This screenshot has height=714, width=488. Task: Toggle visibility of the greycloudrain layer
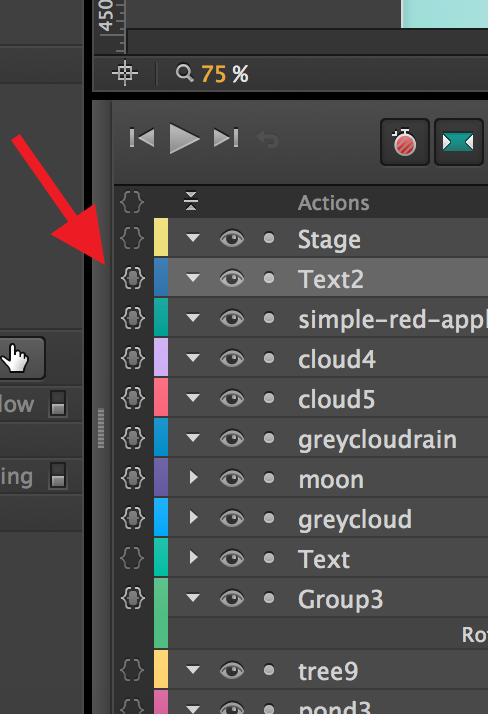point(232,438)
